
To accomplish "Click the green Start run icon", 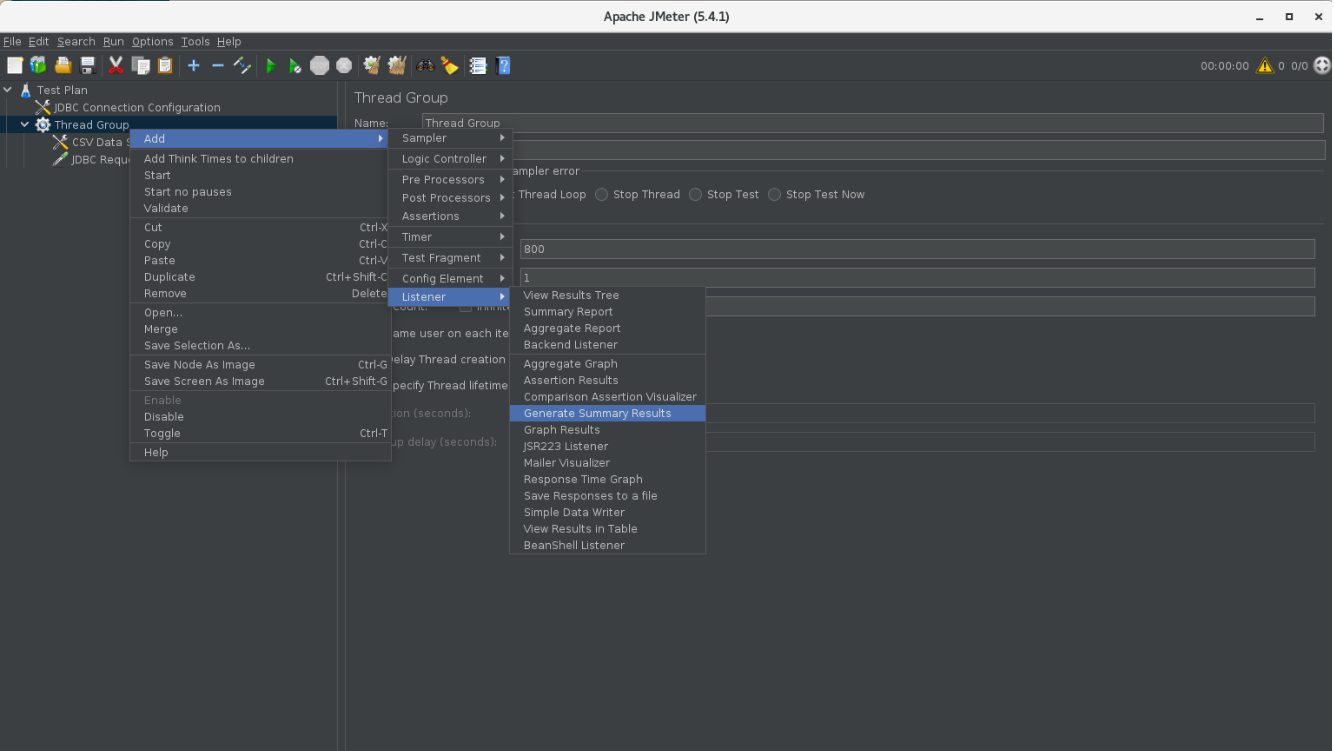I will click(271, 65).
